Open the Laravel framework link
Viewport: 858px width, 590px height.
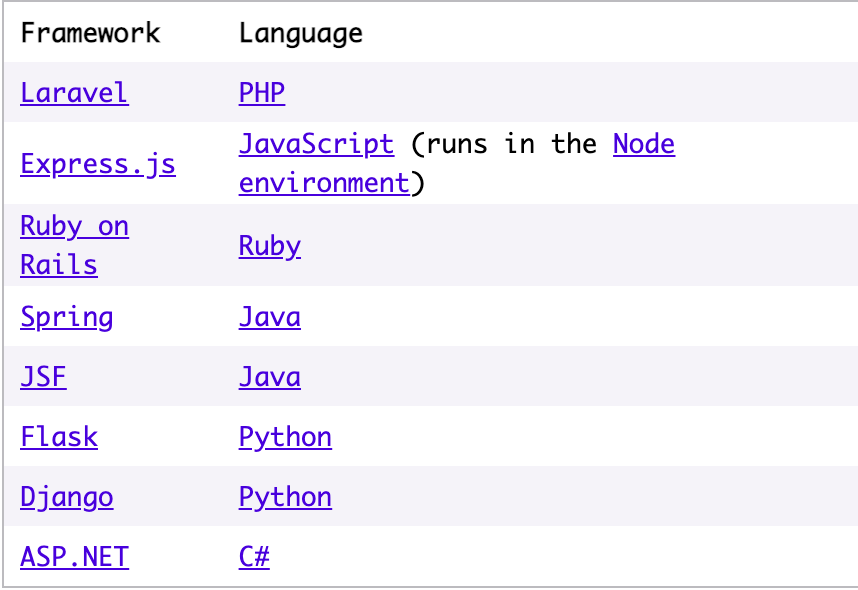pyautogui.click(x=74, y=92)
